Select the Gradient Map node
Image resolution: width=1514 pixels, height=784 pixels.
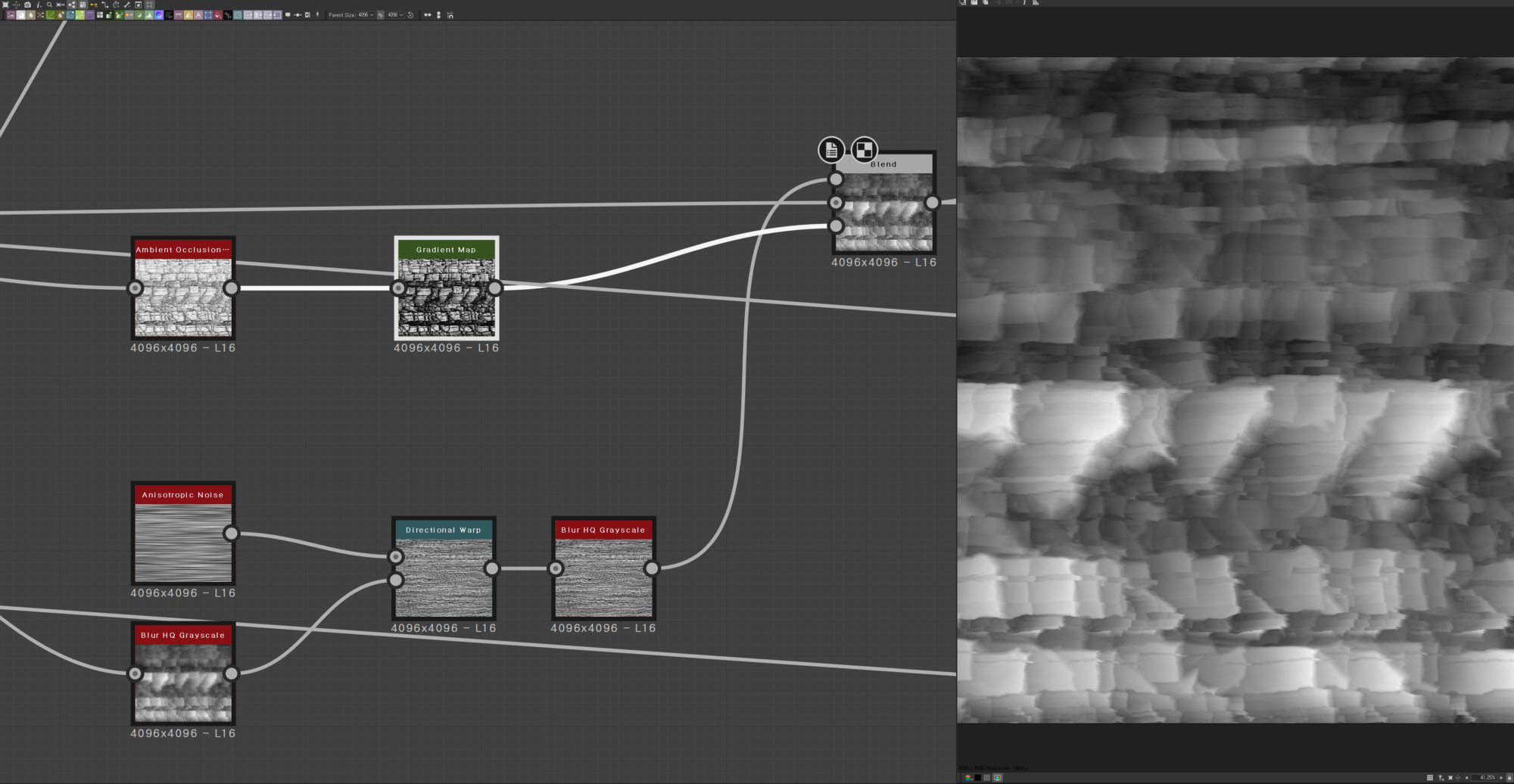(446, 288)
